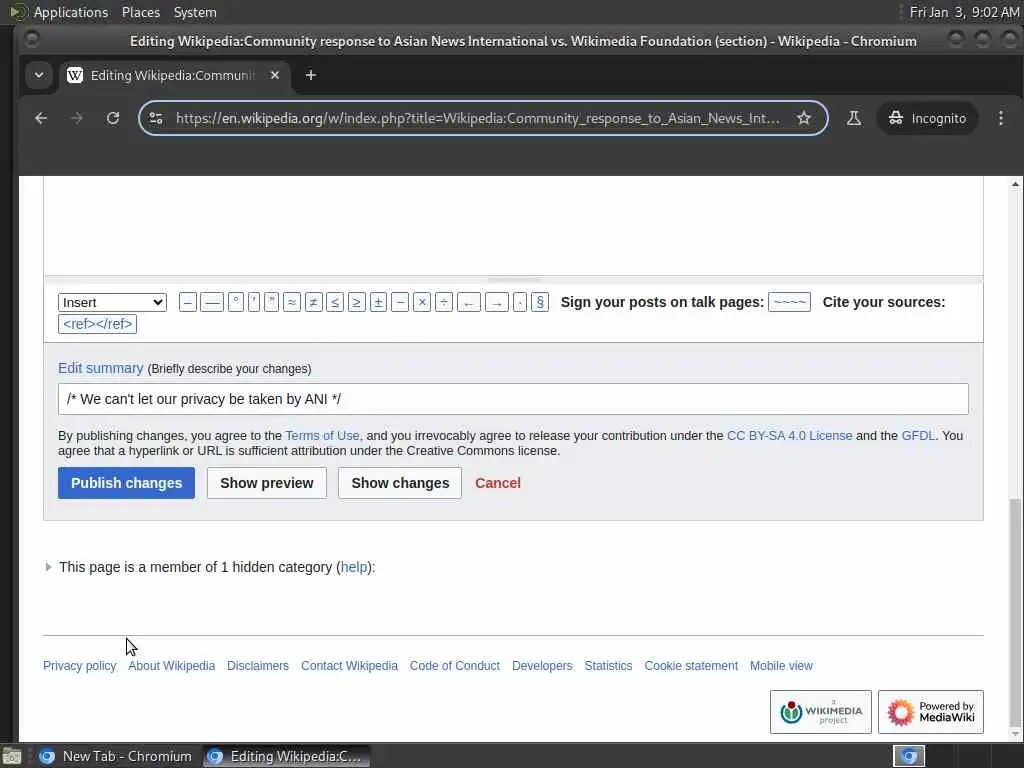Insert the less-than-or-equal sign
The height and width of the screenshot is (768, 1024).
pos(335,302)
